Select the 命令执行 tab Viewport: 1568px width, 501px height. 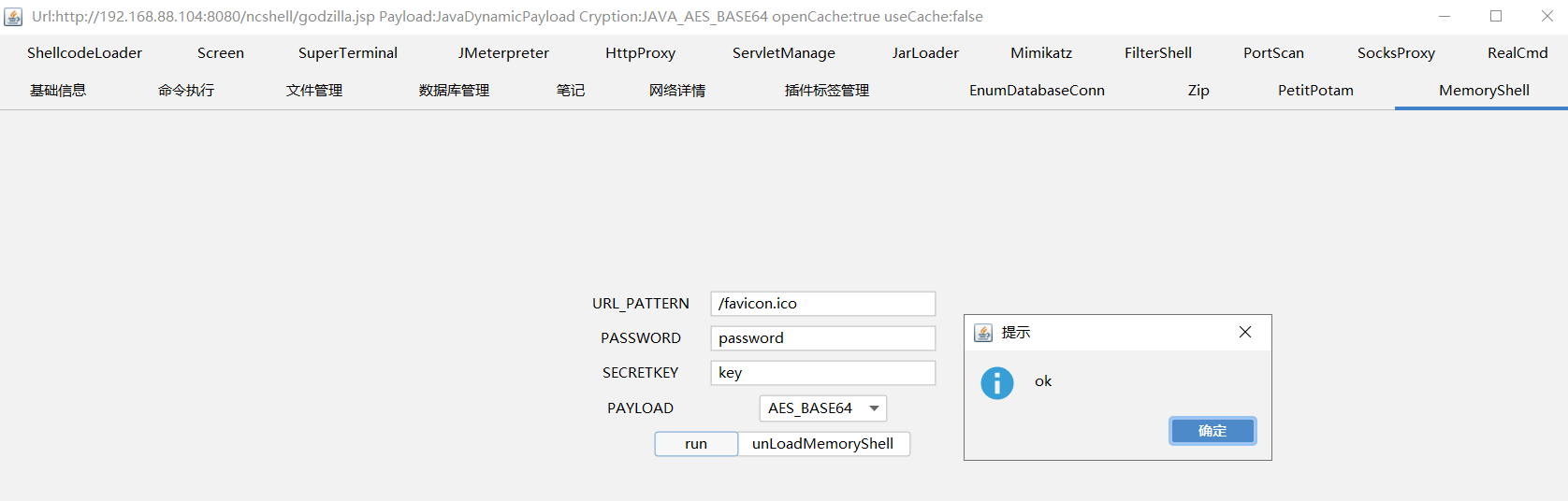(x=186, y=91)
